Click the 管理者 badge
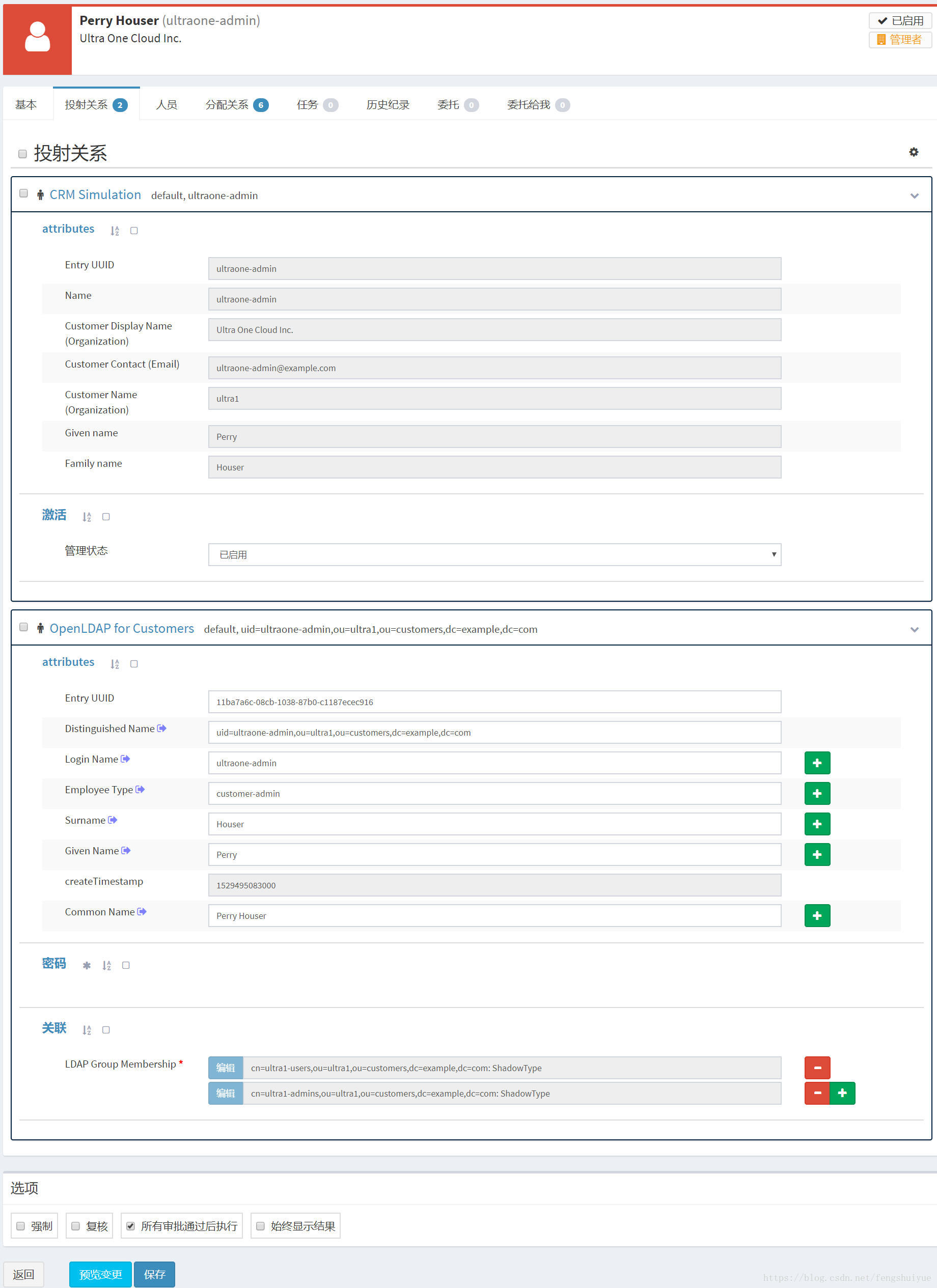937x1288 pixels. coord(900,40)
